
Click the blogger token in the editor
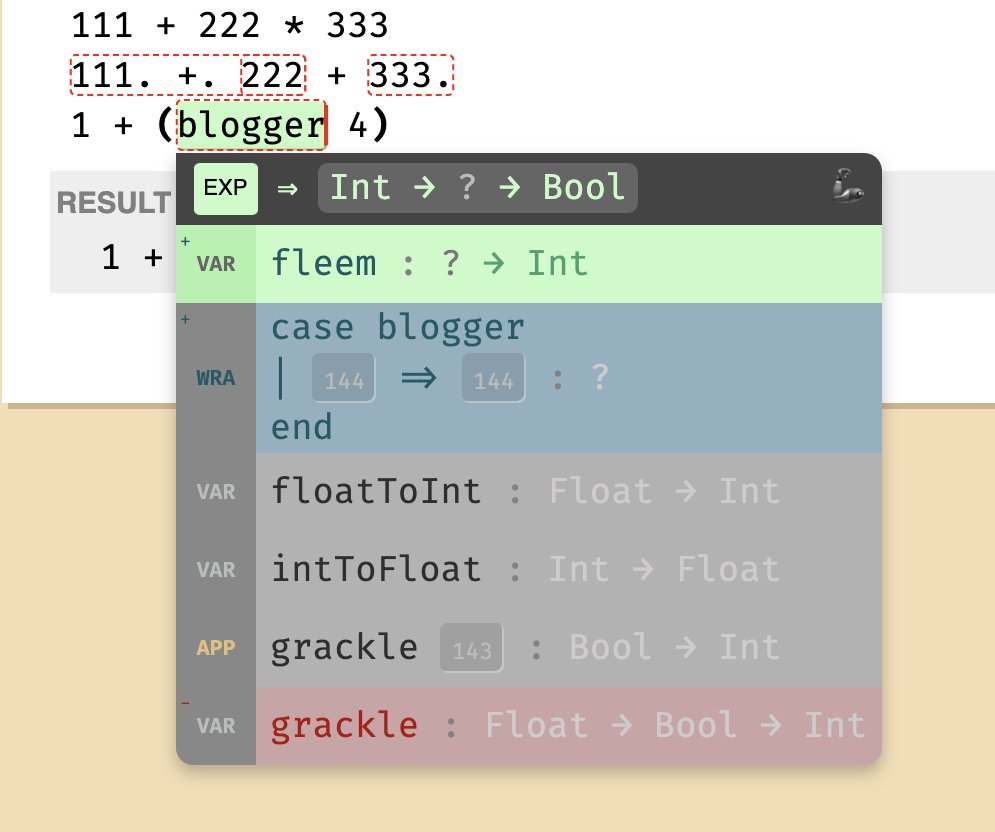point(251,125)
